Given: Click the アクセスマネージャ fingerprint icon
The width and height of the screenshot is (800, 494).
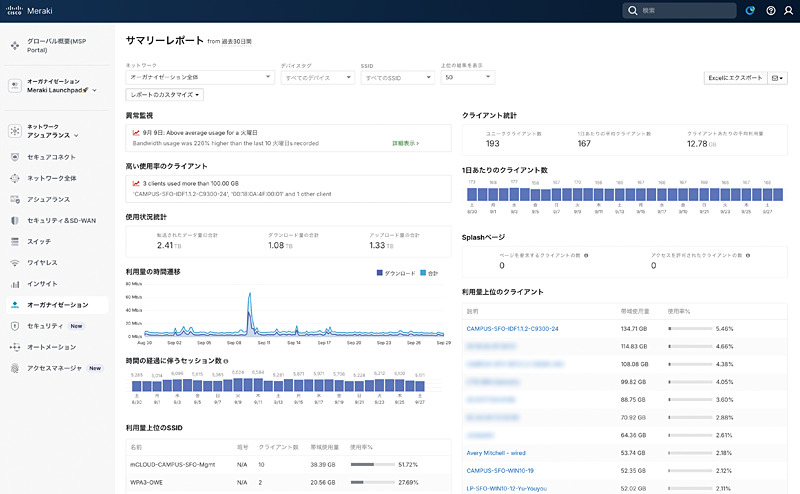Looking at the screenshot, I should tap(15, 368).
